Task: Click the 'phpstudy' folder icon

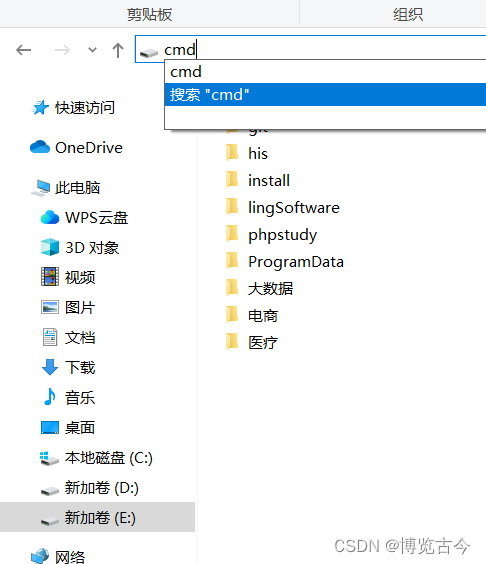Action: (232, 233)
